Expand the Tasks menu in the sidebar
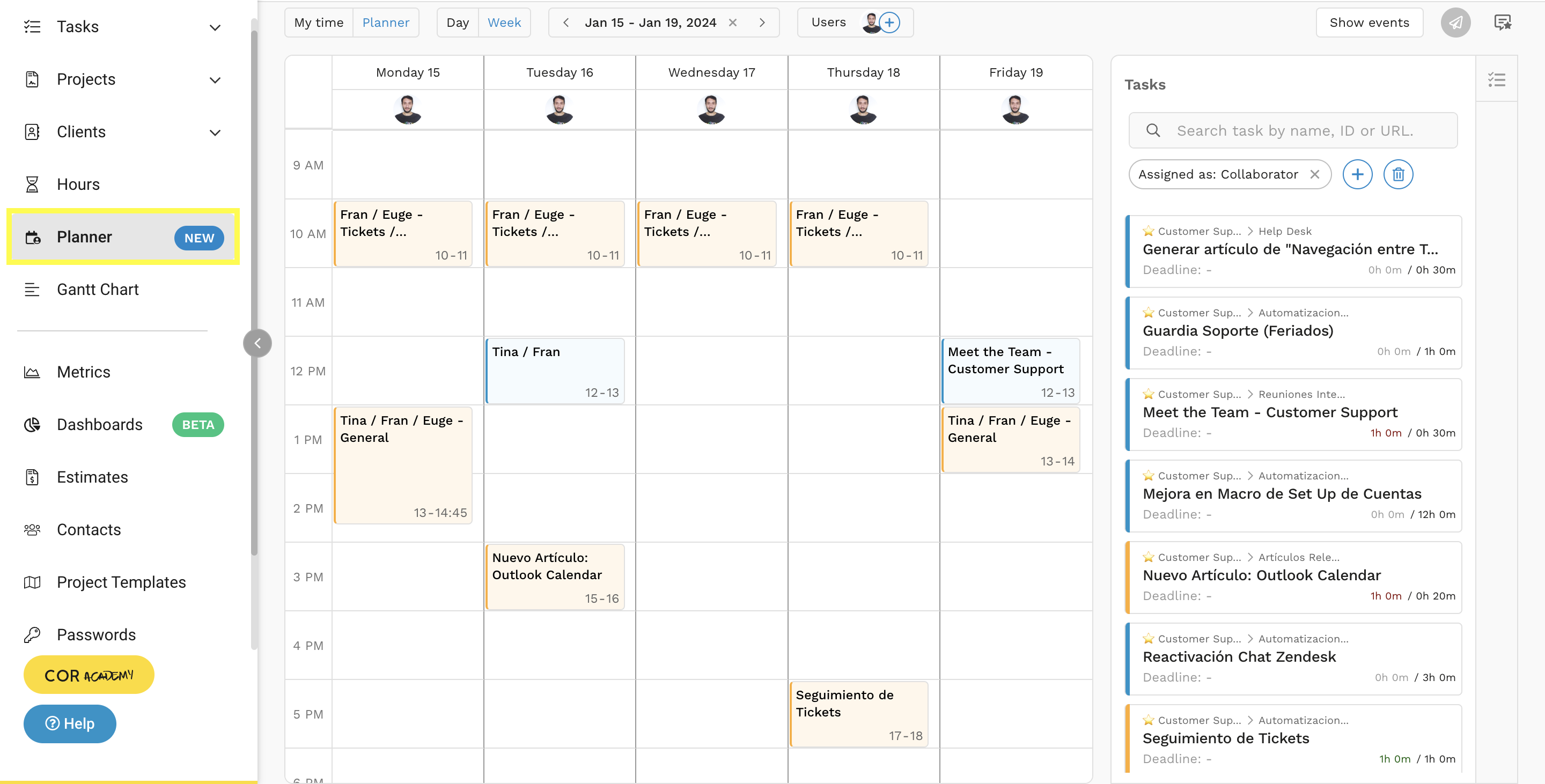1545x784 pixels. [215, 27]
